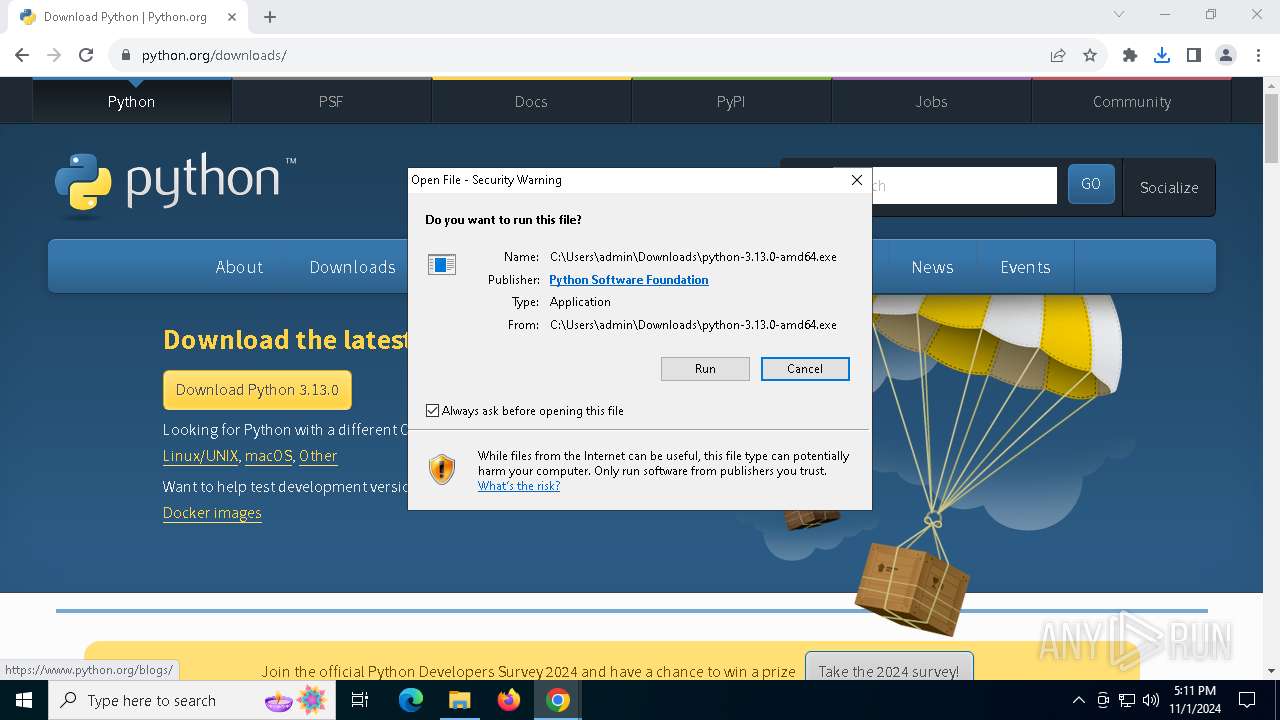Click the taskbar search box
1280x720 pixels.
[x=193, y=700]
